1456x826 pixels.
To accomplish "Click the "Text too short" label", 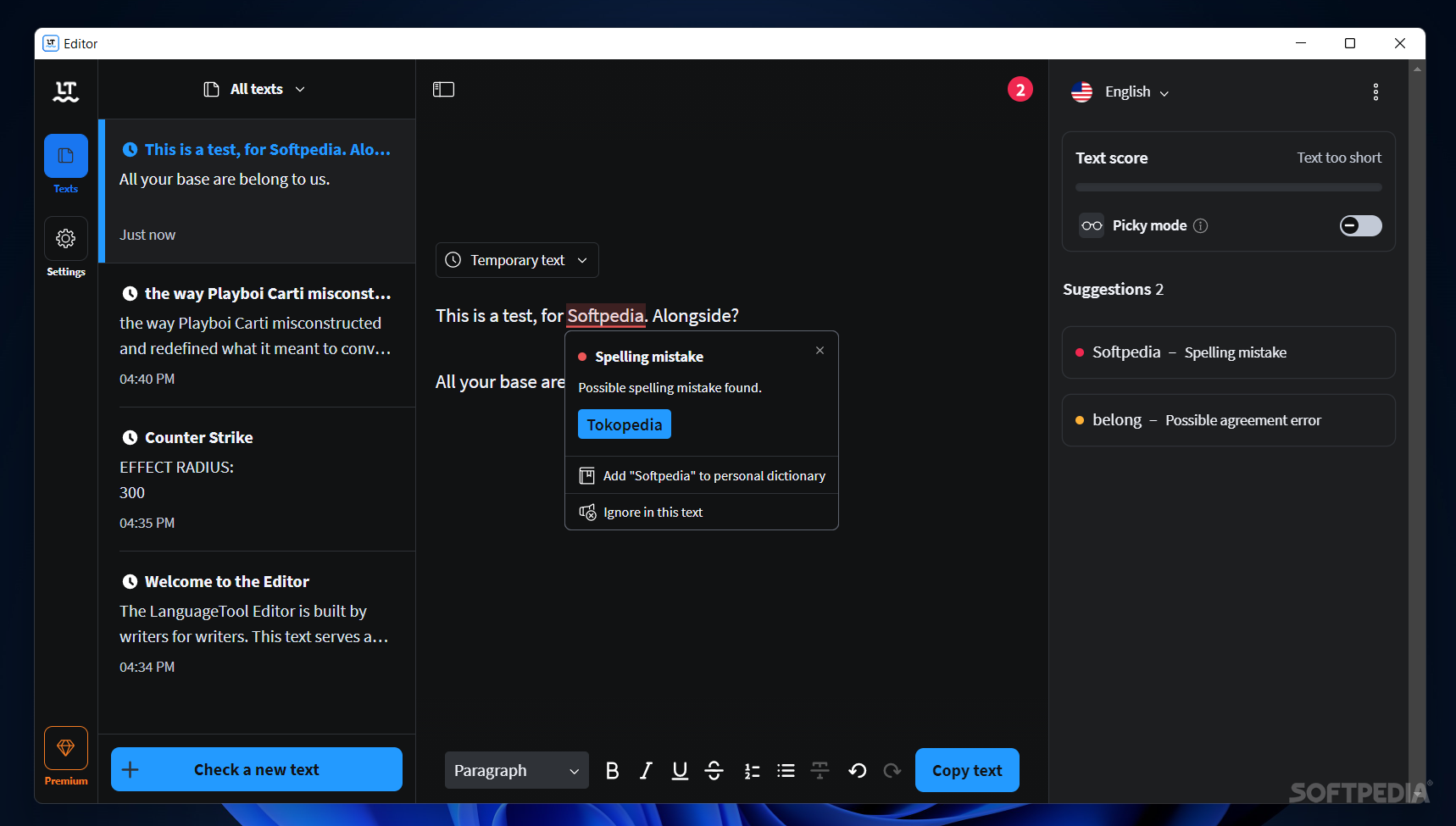I will [1339, 158].
